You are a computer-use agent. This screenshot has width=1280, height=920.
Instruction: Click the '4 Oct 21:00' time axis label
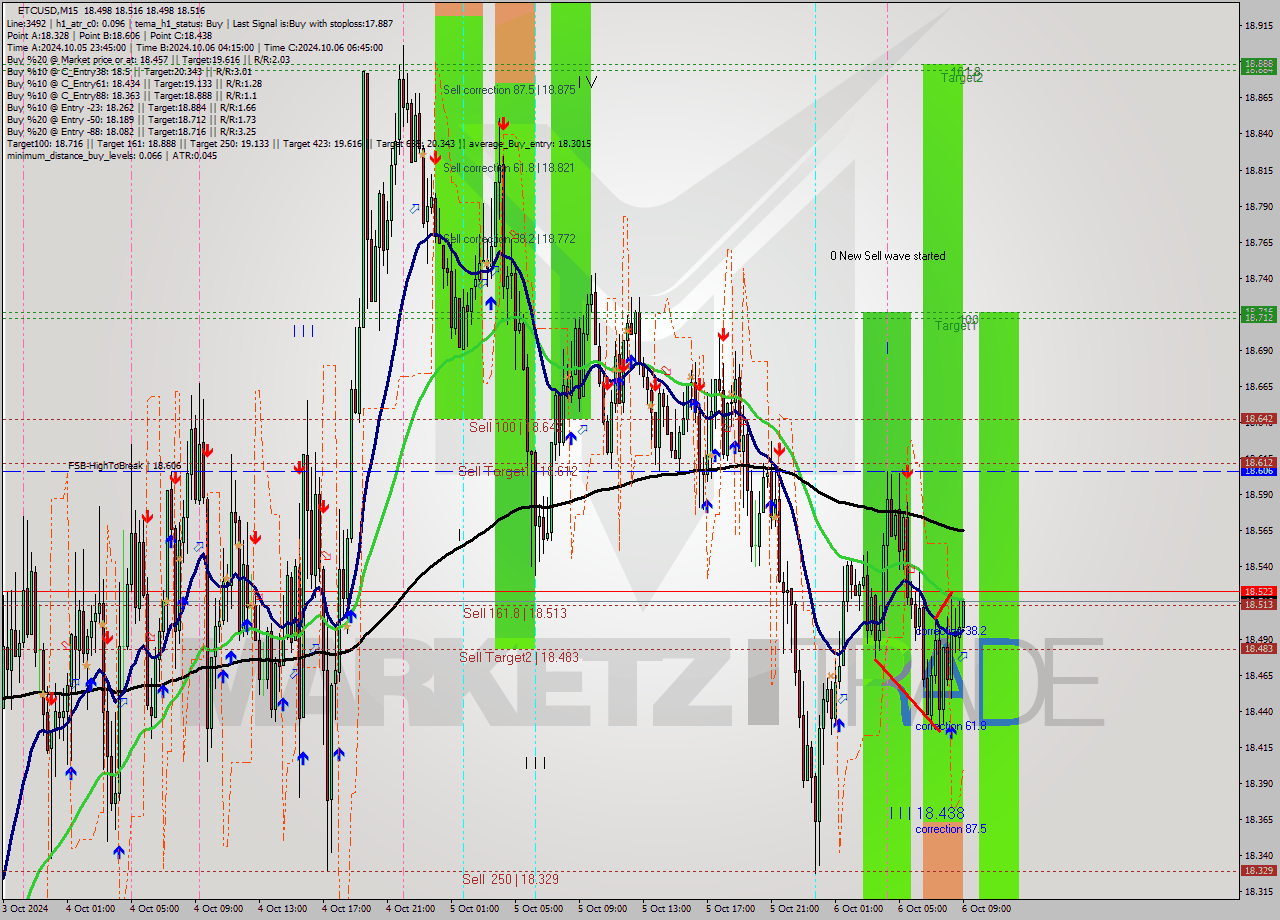tap(410, 909)
